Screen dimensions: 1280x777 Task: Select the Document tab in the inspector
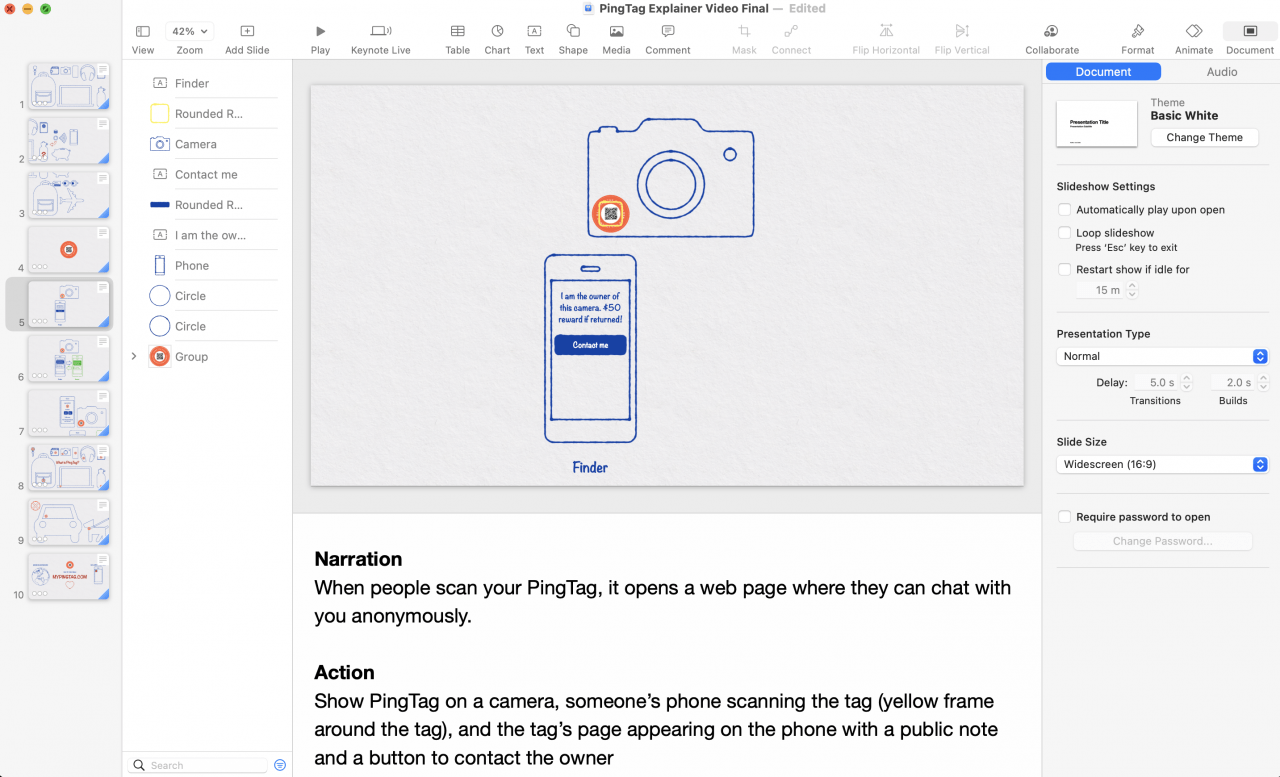[1103, 71]
